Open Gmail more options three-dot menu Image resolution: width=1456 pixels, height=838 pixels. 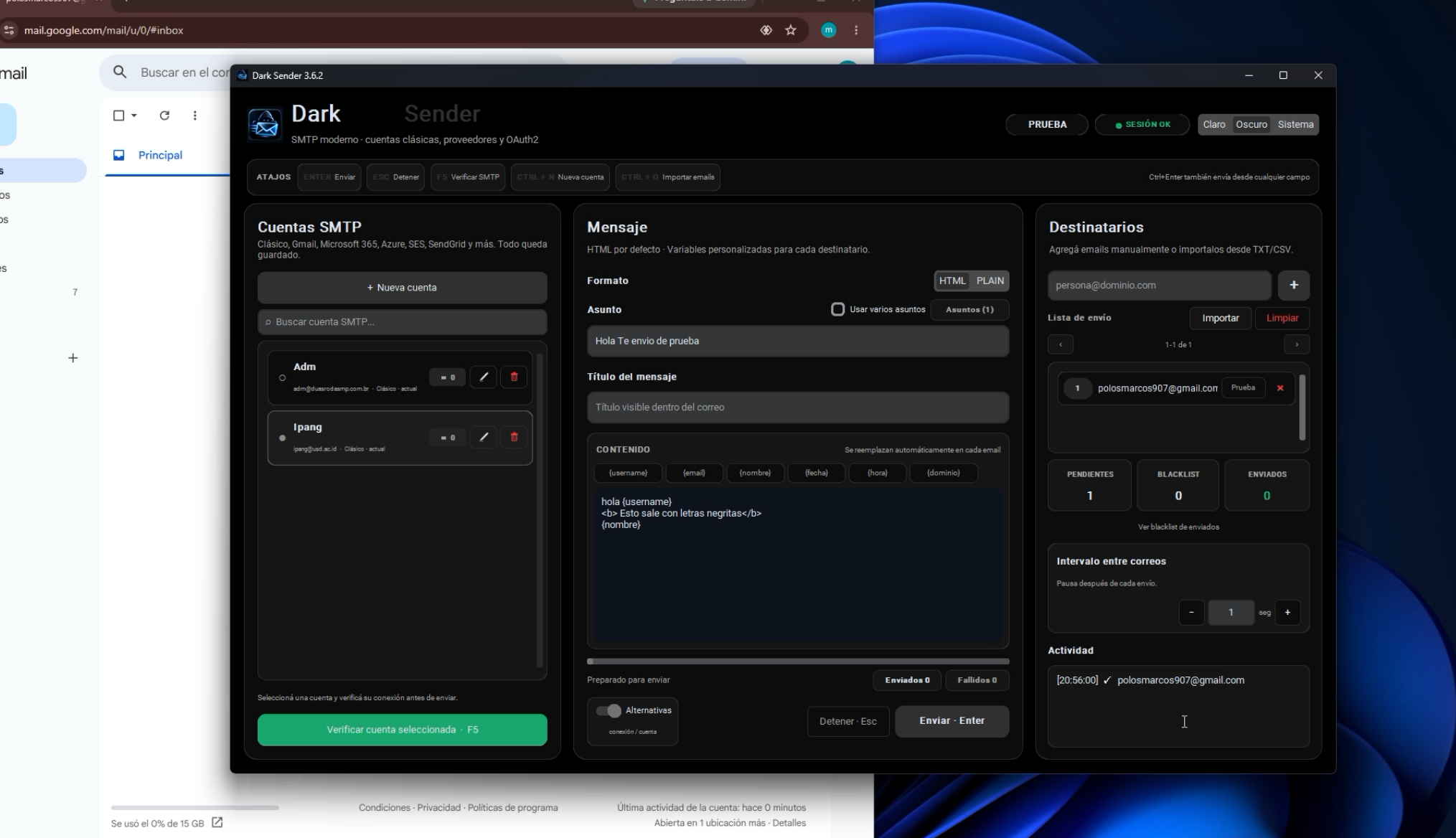coord(195,116)
